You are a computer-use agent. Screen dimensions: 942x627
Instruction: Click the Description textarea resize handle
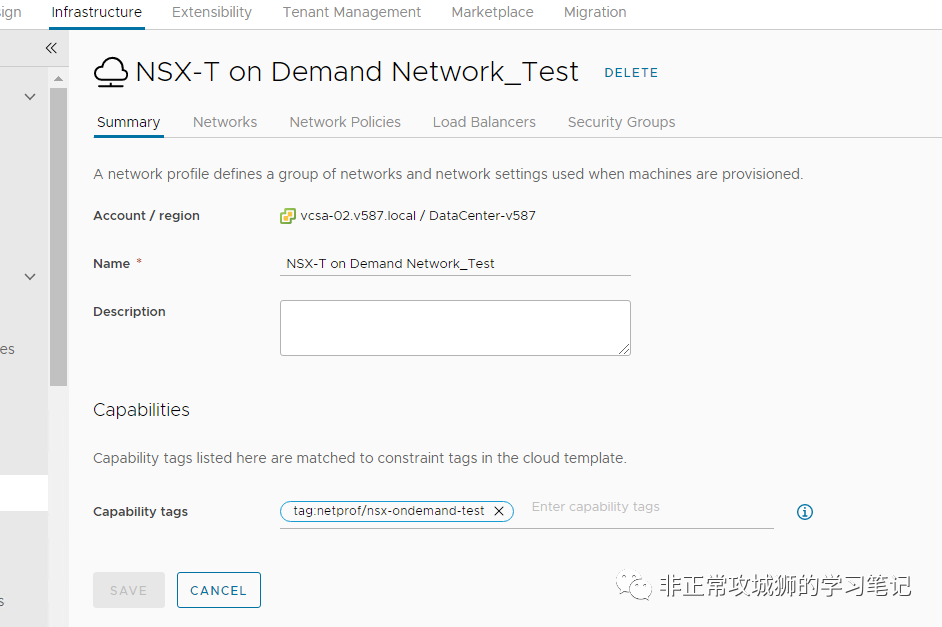pos(624,349)
